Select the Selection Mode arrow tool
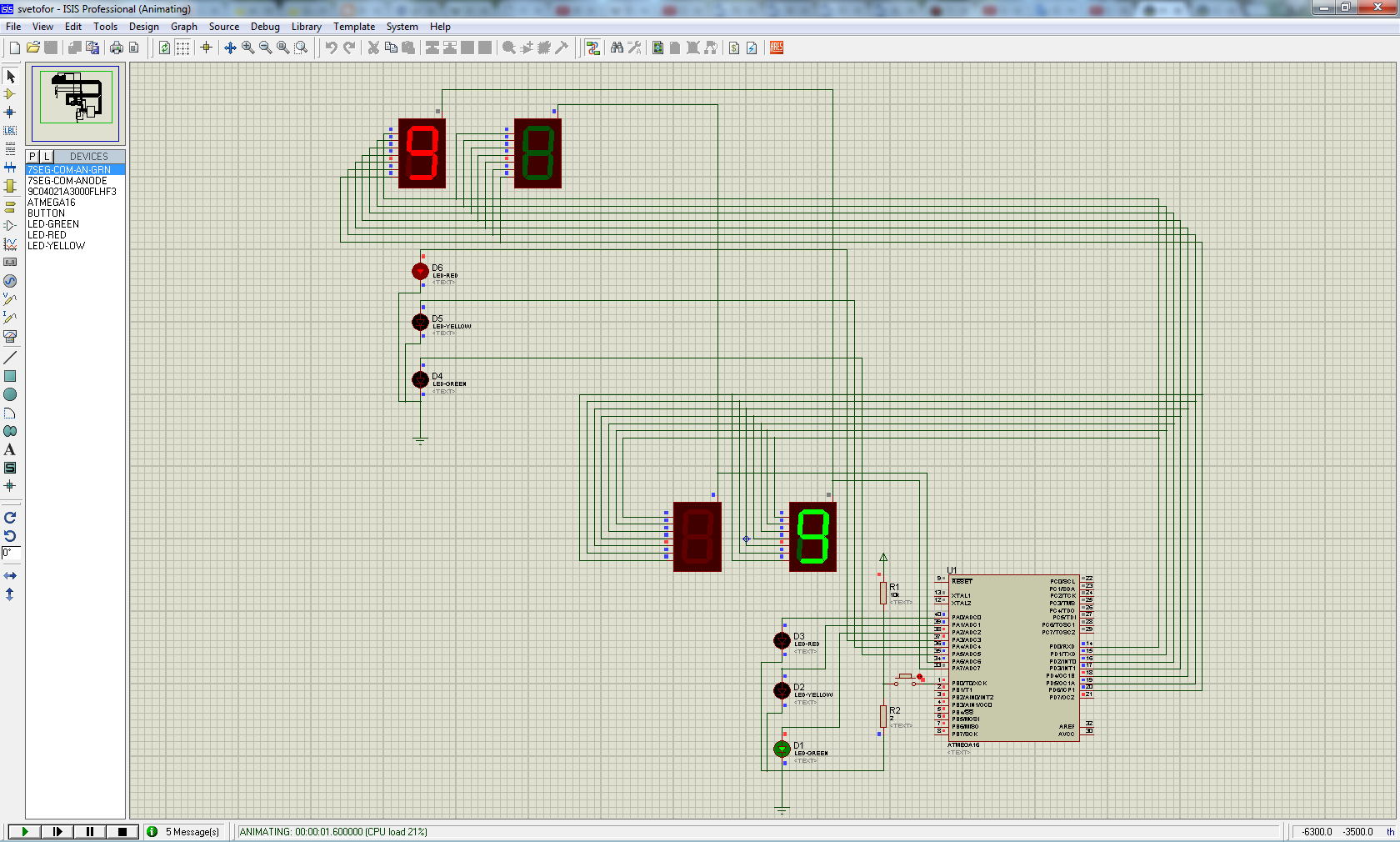Screen dimensions: 1400x842 (10, 77)
